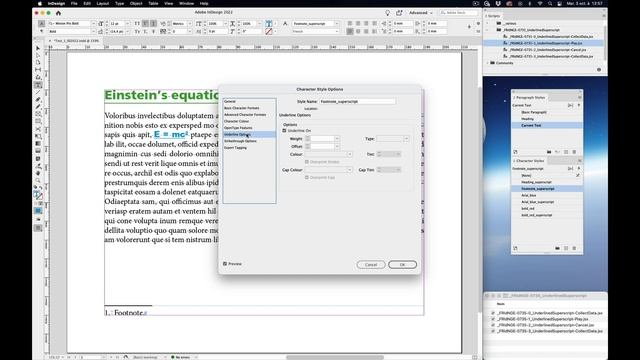Image resolution: width=640 pixels, height=360 pixels.
Task: Open the Layout menu
Action: coord(102,3)
